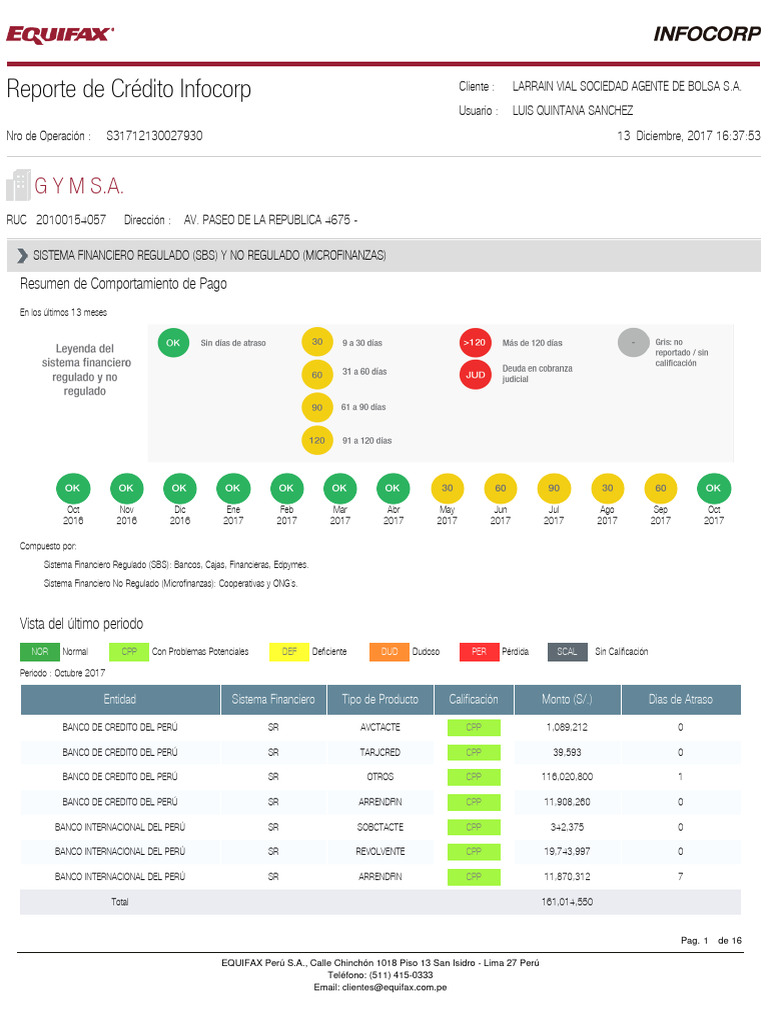768x1024 pixels.
Task: Click the Tipo de Producto column header
Action: click(x=380, y=699)
